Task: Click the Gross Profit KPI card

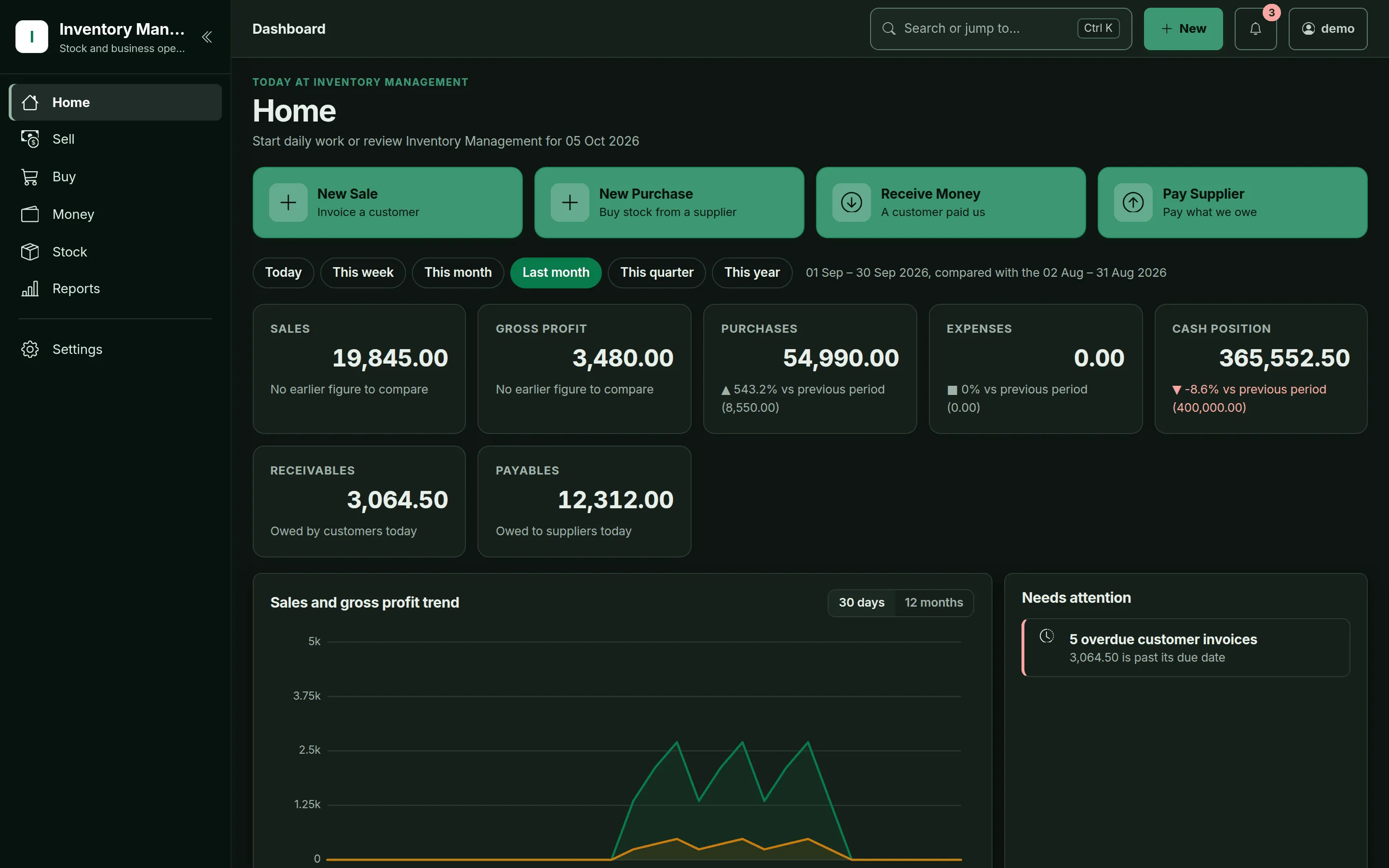Action: (585, 369)
